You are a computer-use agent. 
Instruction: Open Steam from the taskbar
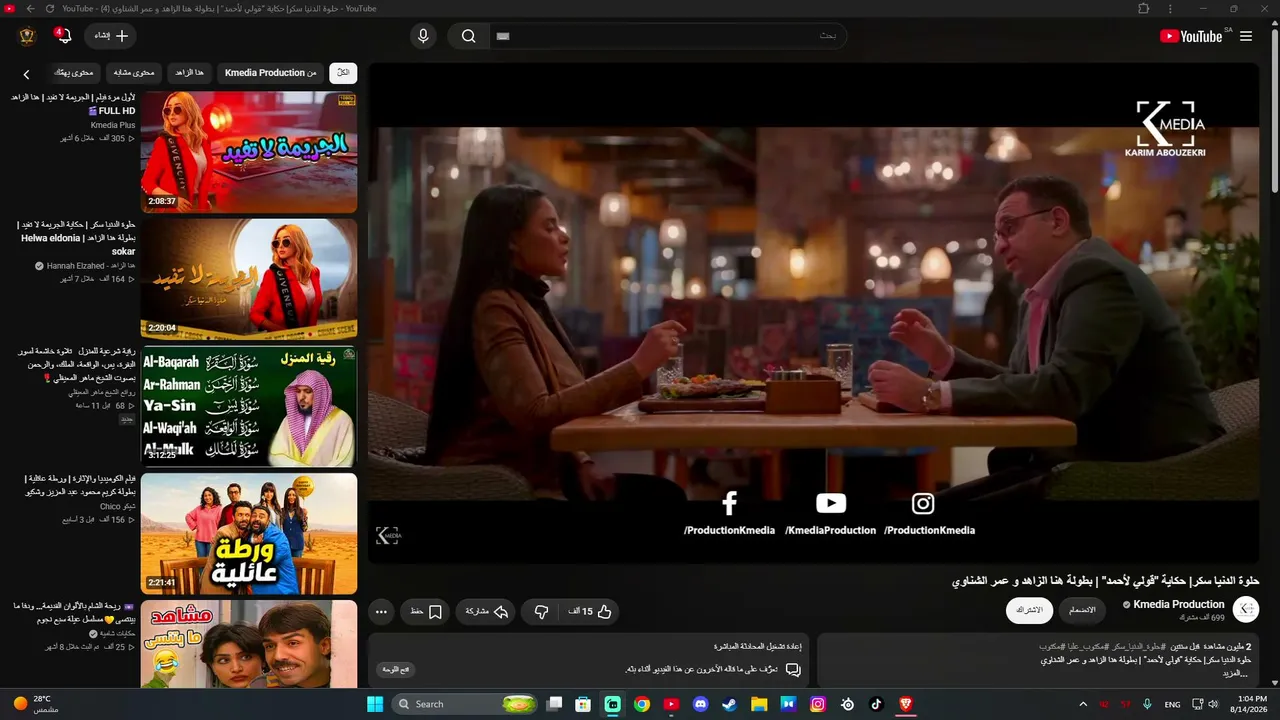tap(730, 704)
